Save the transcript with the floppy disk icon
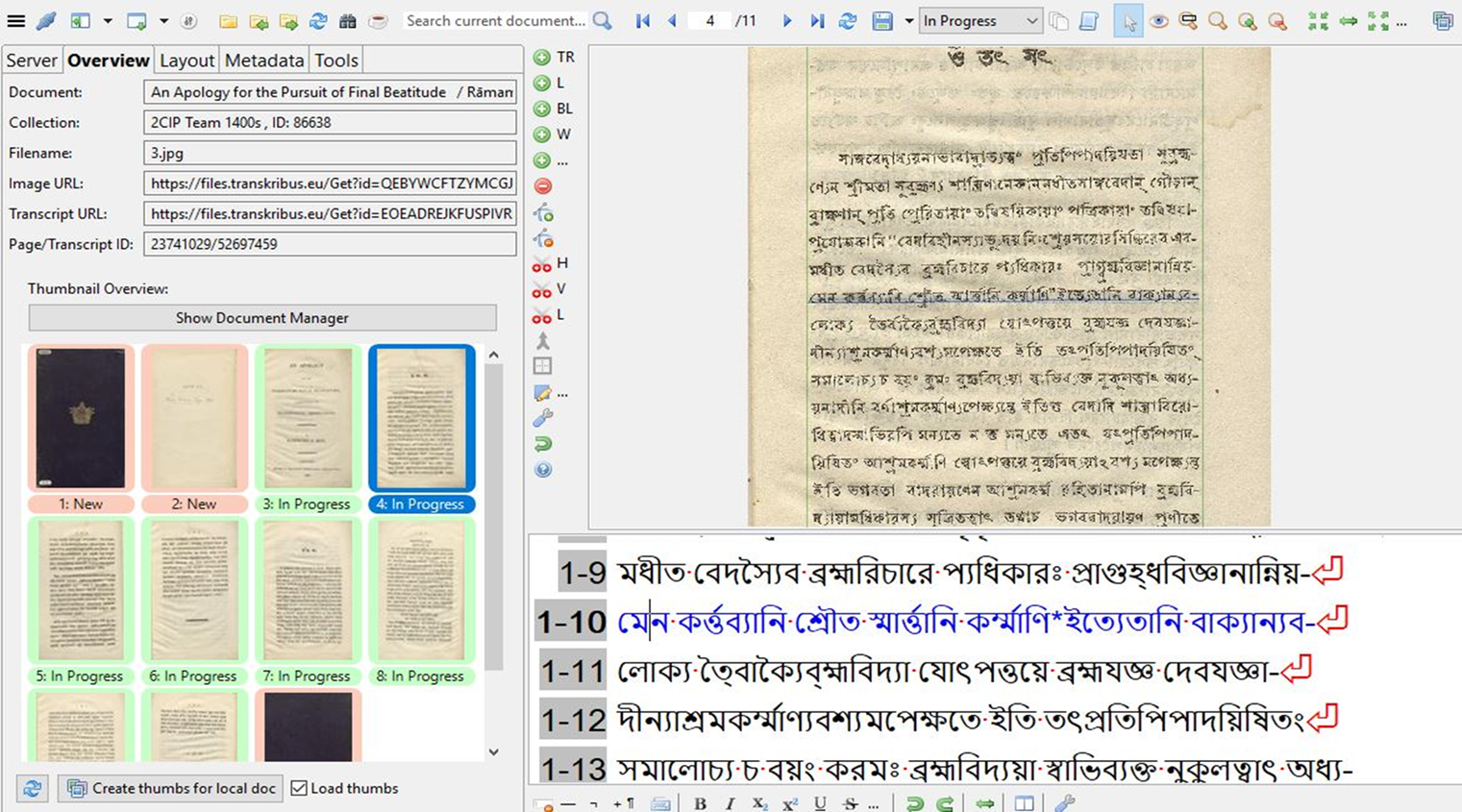The height and width of the screenshot is (812, 1462). coord(882,20)
